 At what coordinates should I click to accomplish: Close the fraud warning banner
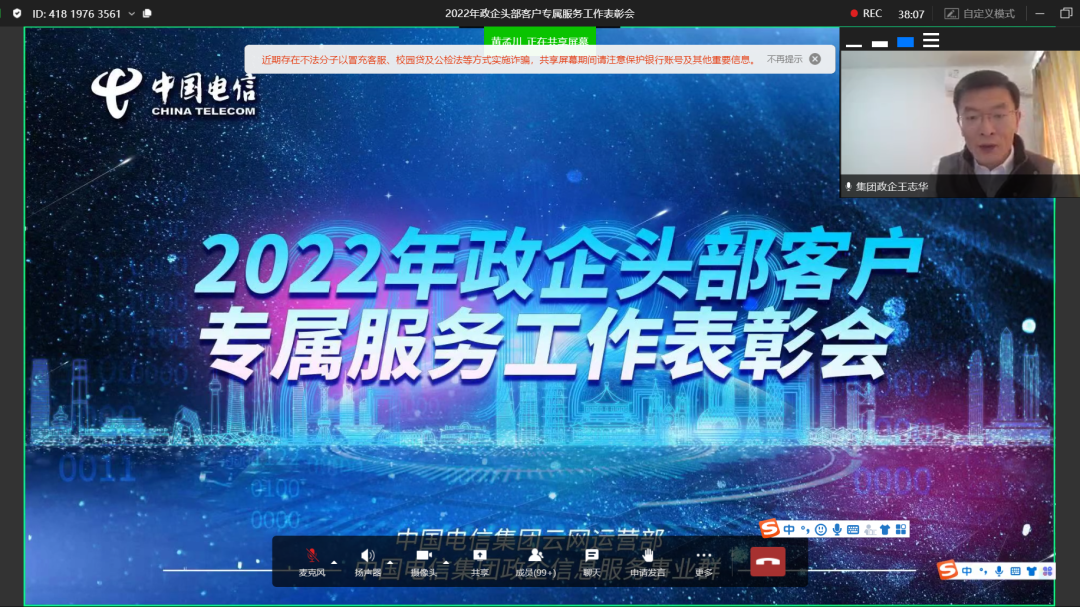[x=816, y=59]
